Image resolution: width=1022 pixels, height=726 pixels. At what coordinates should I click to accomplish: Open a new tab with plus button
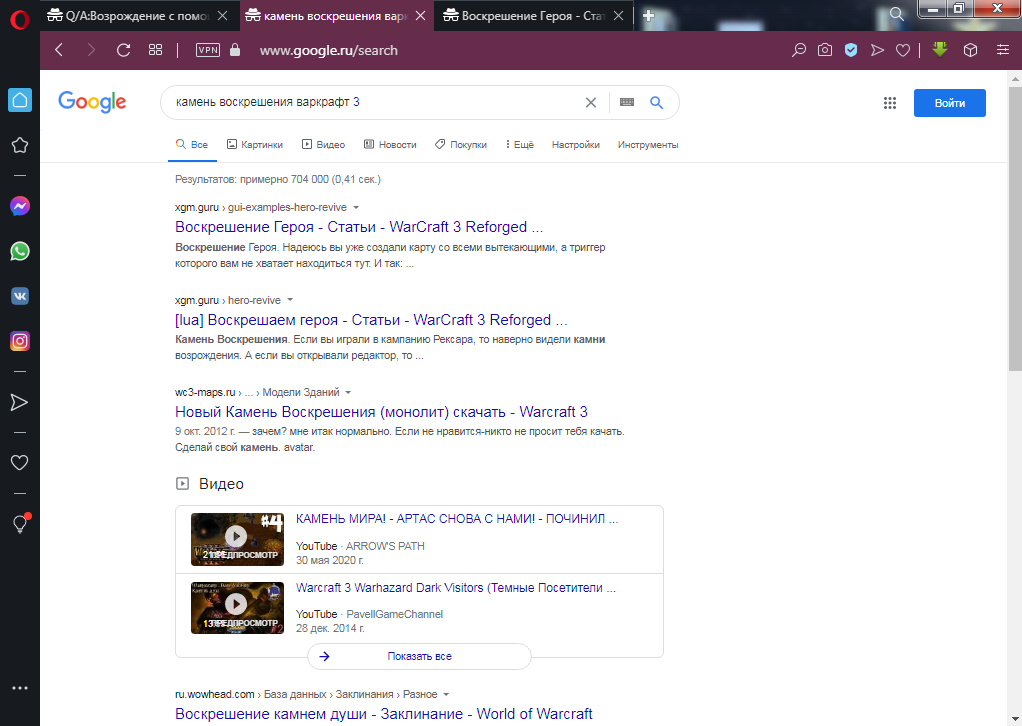[648, 16]
